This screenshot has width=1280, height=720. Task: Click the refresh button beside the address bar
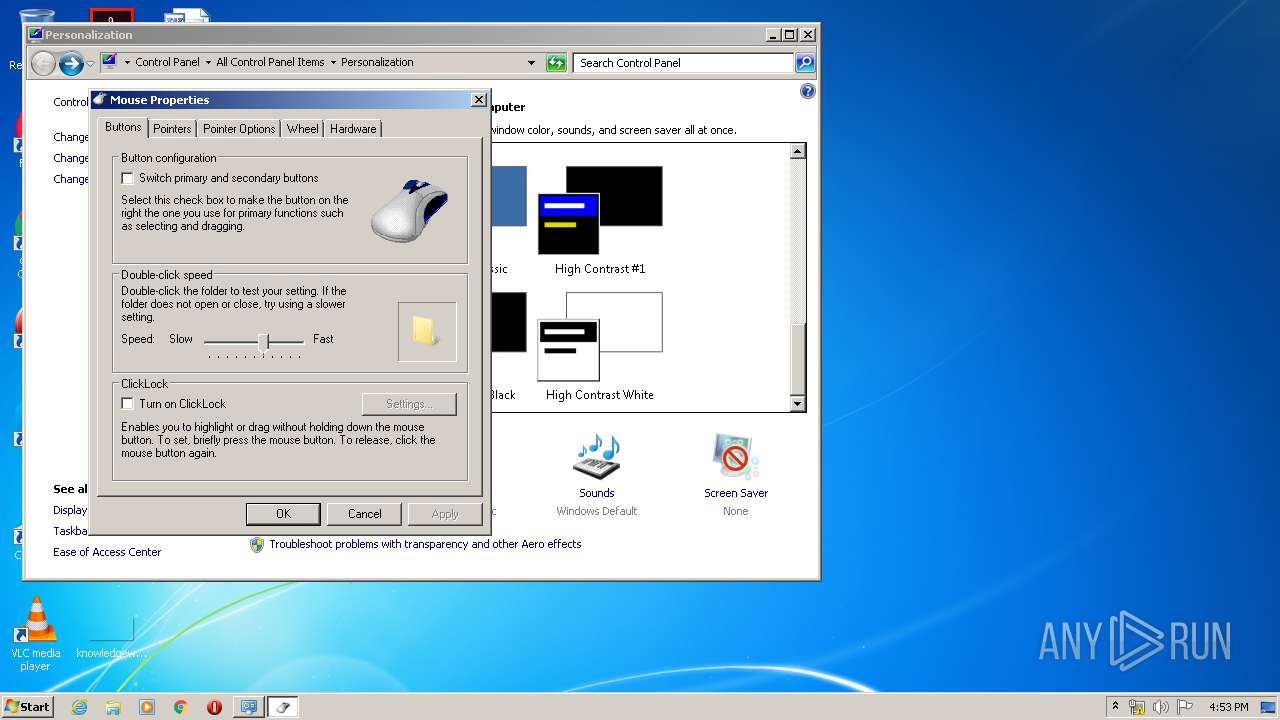point(556,63)
